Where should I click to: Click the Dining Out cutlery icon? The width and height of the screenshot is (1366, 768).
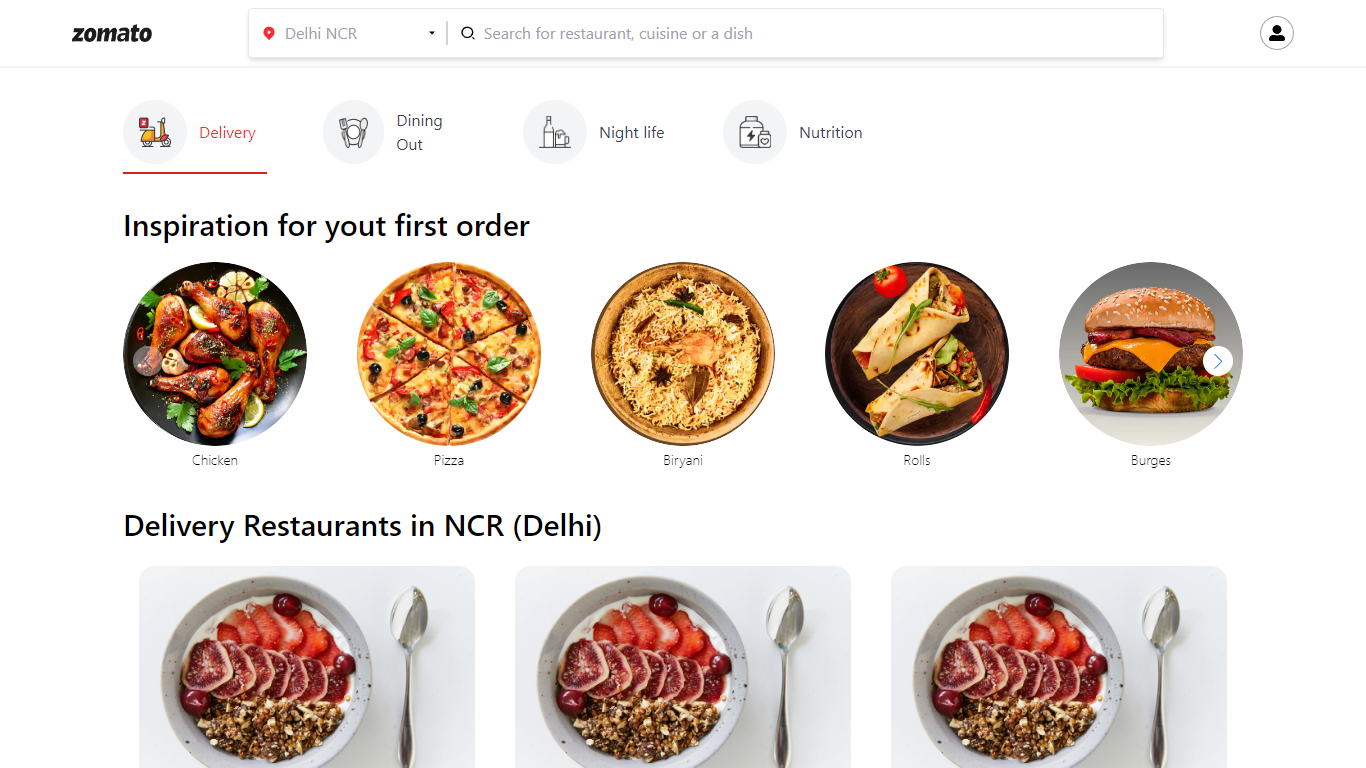click(x=353, y=131)
